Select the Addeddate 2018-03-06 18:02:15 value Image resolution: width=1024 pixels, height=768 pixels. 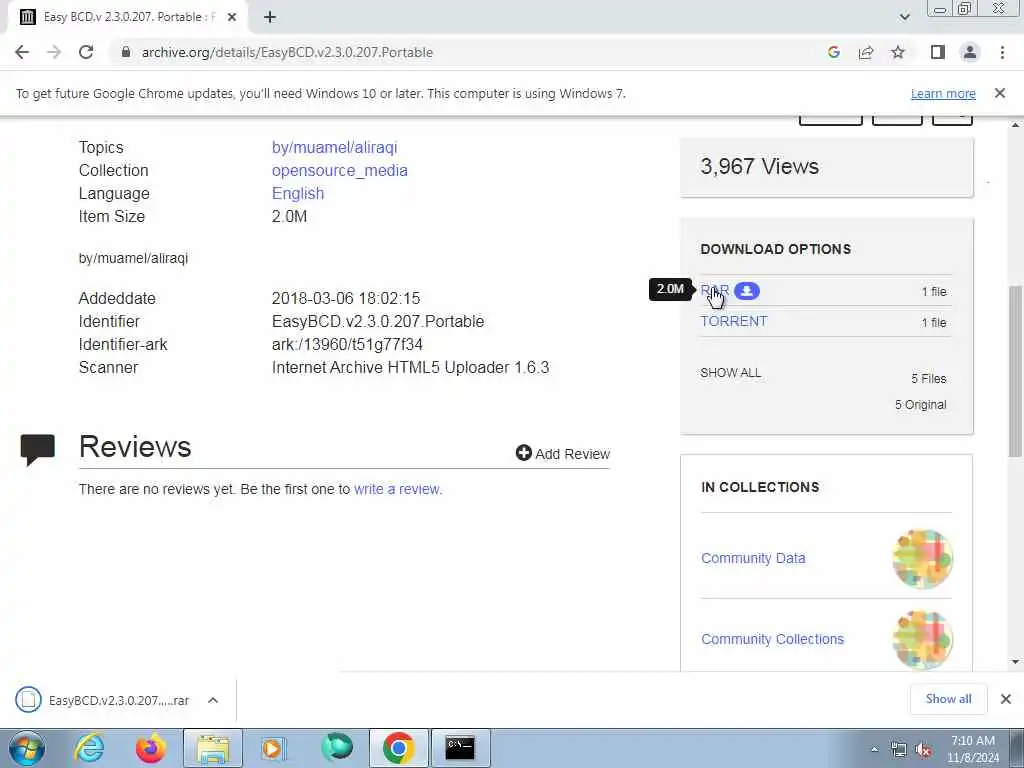click(x=346, y=298)
